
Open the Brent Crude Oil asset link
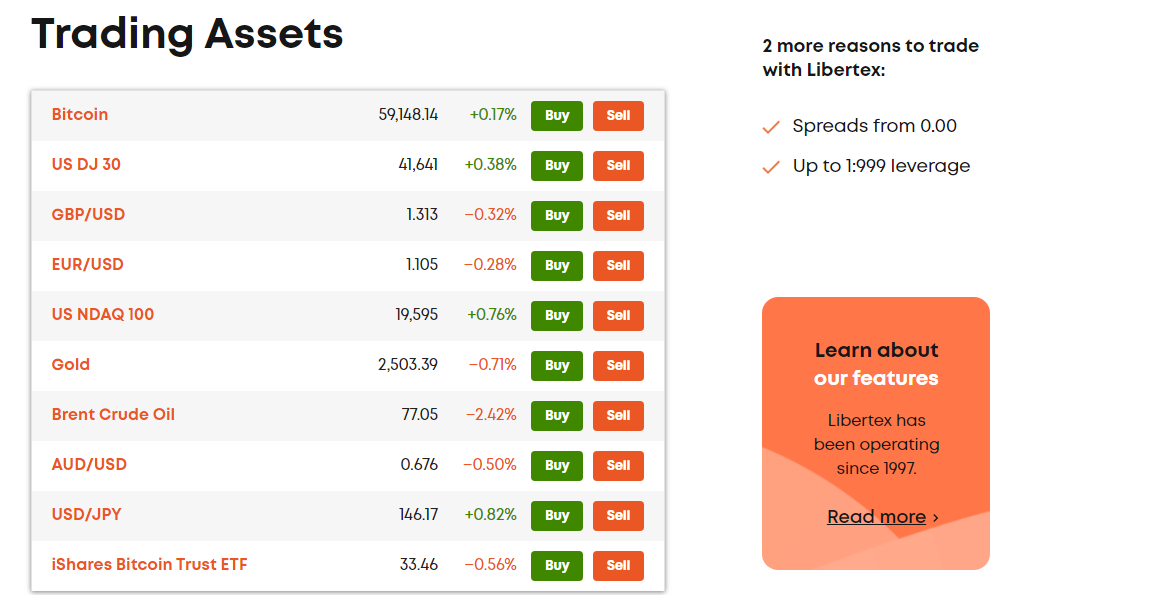(113, 414)
